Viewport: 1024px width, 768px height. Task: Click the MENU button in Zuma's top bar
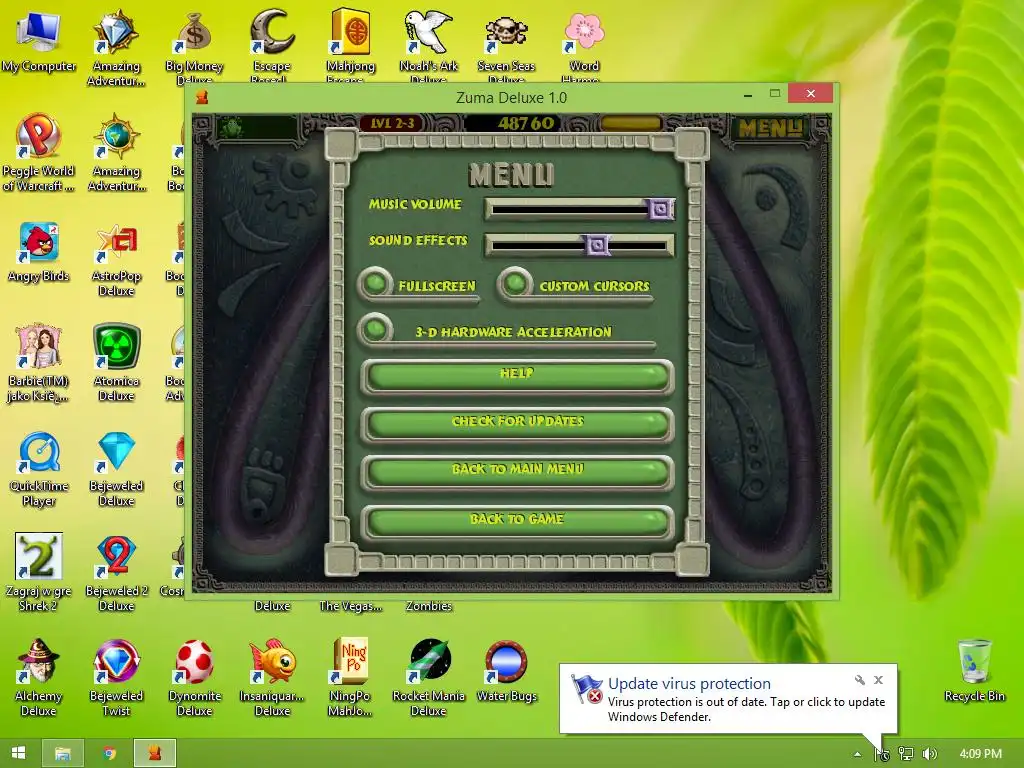click(770, 129)
